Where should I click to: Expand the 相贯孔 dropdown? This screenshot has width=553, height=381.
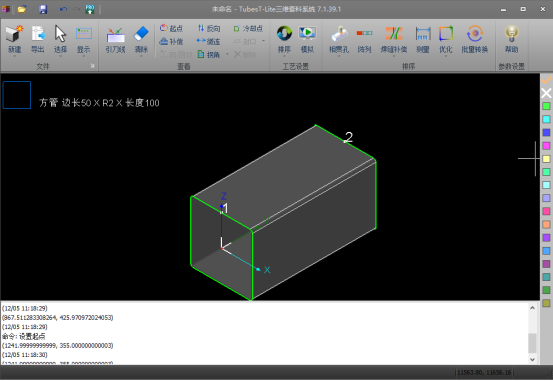click(x=339, y=56)
